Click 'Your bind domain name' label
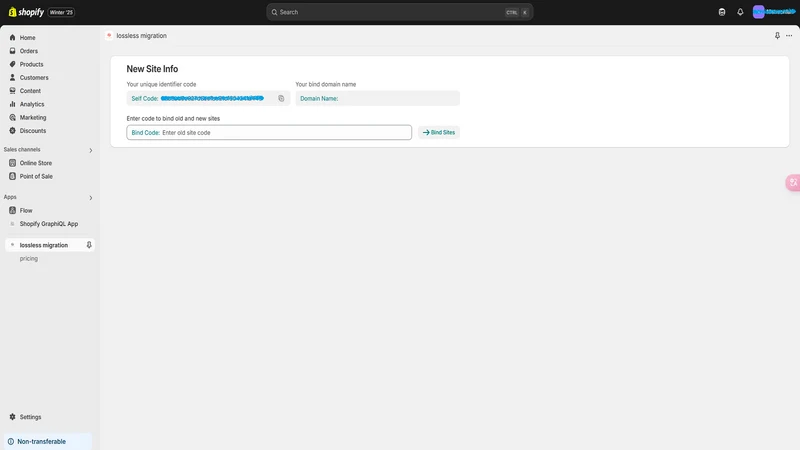The width and height of the screenshot is (800, 450). 326,84
